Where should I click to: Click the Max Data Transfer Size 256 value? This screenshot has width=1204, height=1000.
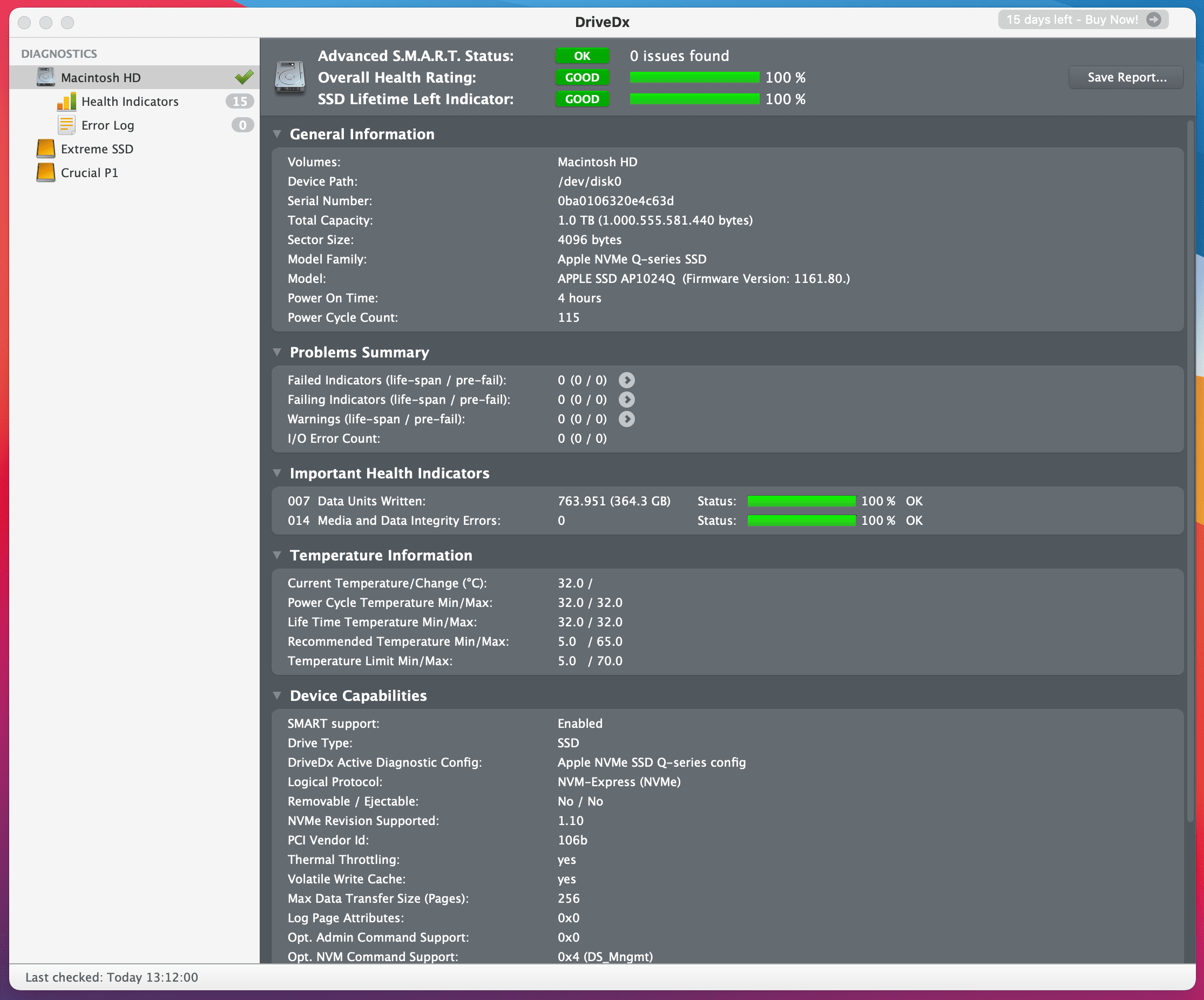pyautogui.click(x=569, y=898)
